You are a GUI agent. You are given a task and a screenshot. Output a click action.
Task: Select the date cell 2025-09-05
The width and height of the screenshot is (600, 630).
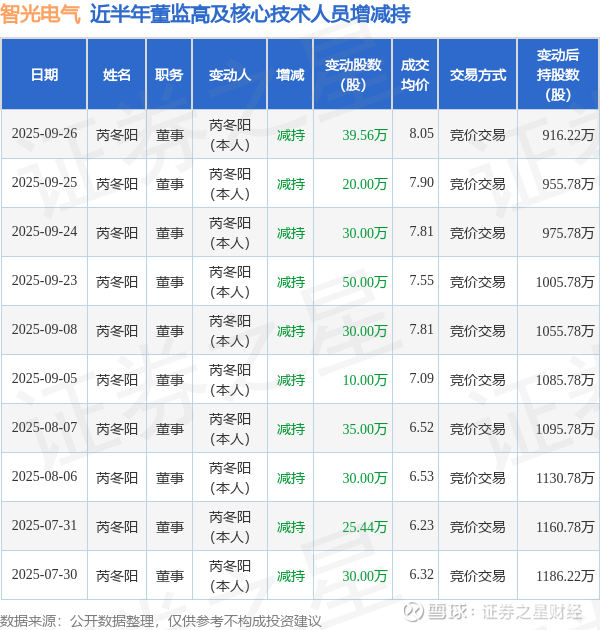tap(44, 379)
